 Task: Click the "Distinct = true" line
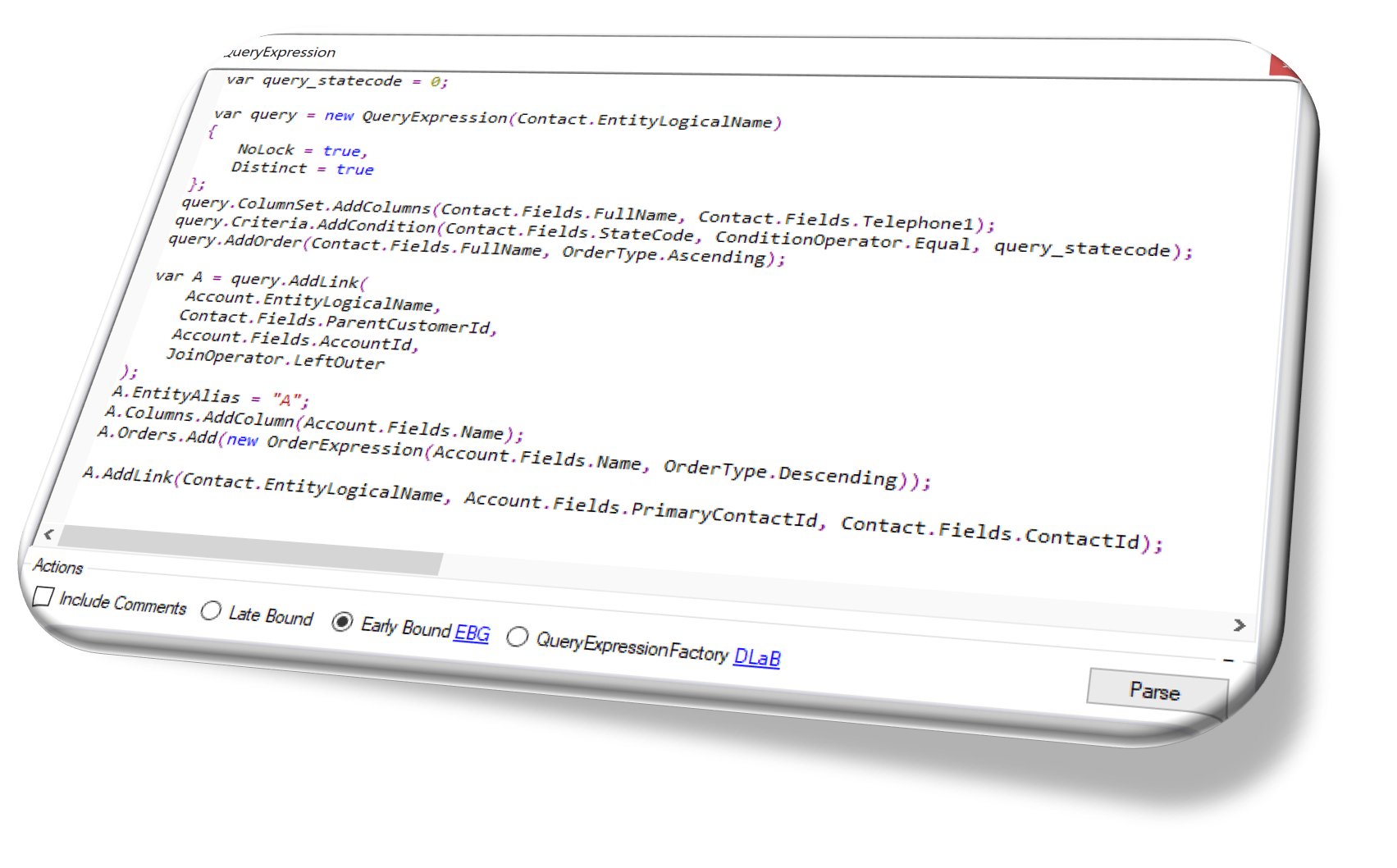(x=302, y=168)
